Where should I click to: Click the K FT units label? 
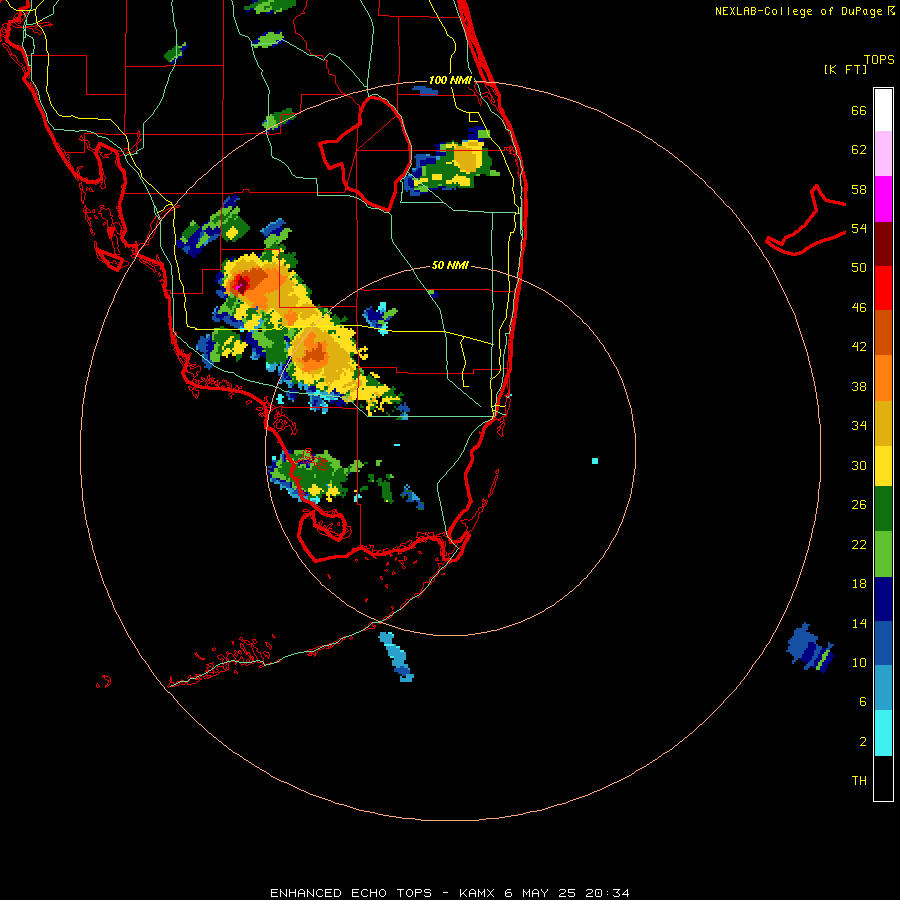845,69
